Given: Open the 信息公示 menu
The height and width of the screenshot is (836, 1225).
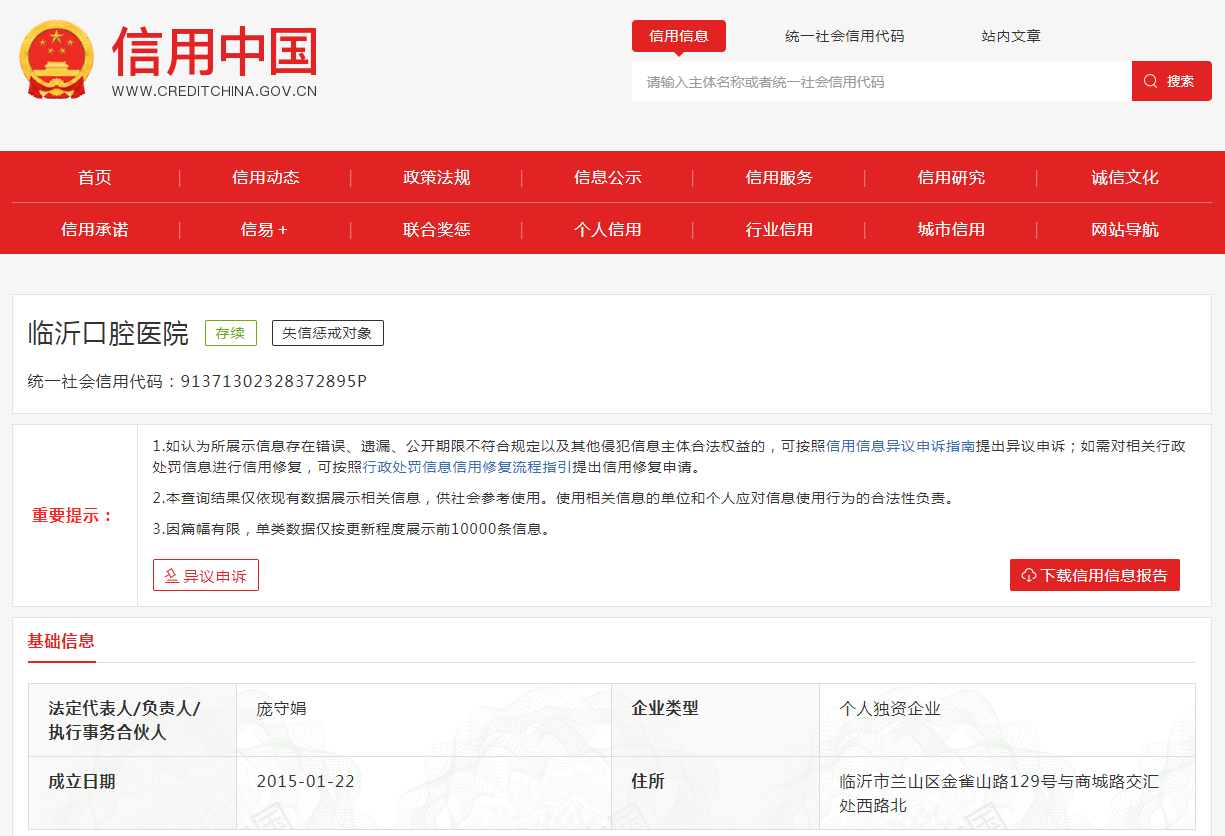Looking at the screenshot, I should point(608,178).
